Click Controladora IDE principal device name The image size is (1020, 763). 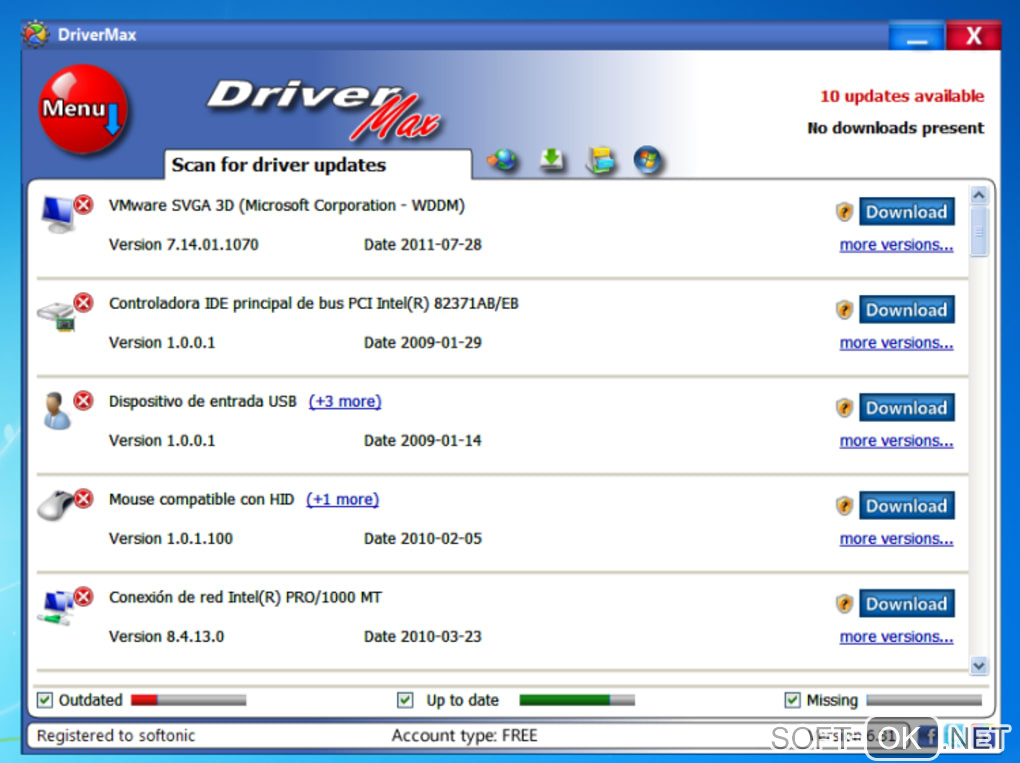pyautogui.click(x=314, y=304)
